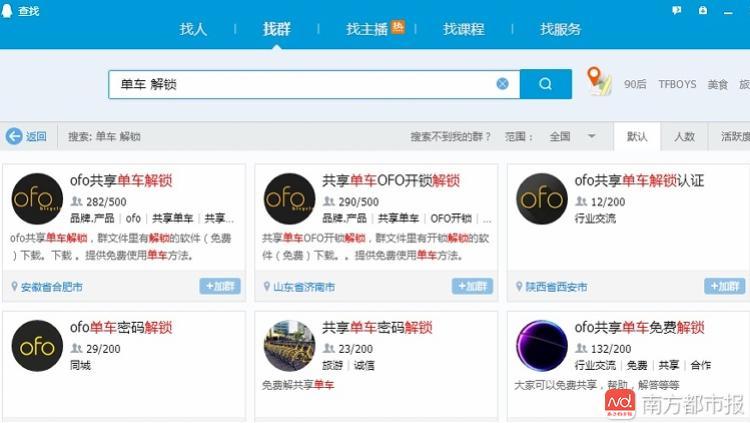
Task: Switch to 找主播 tab
Action: (x=367, y=29)
